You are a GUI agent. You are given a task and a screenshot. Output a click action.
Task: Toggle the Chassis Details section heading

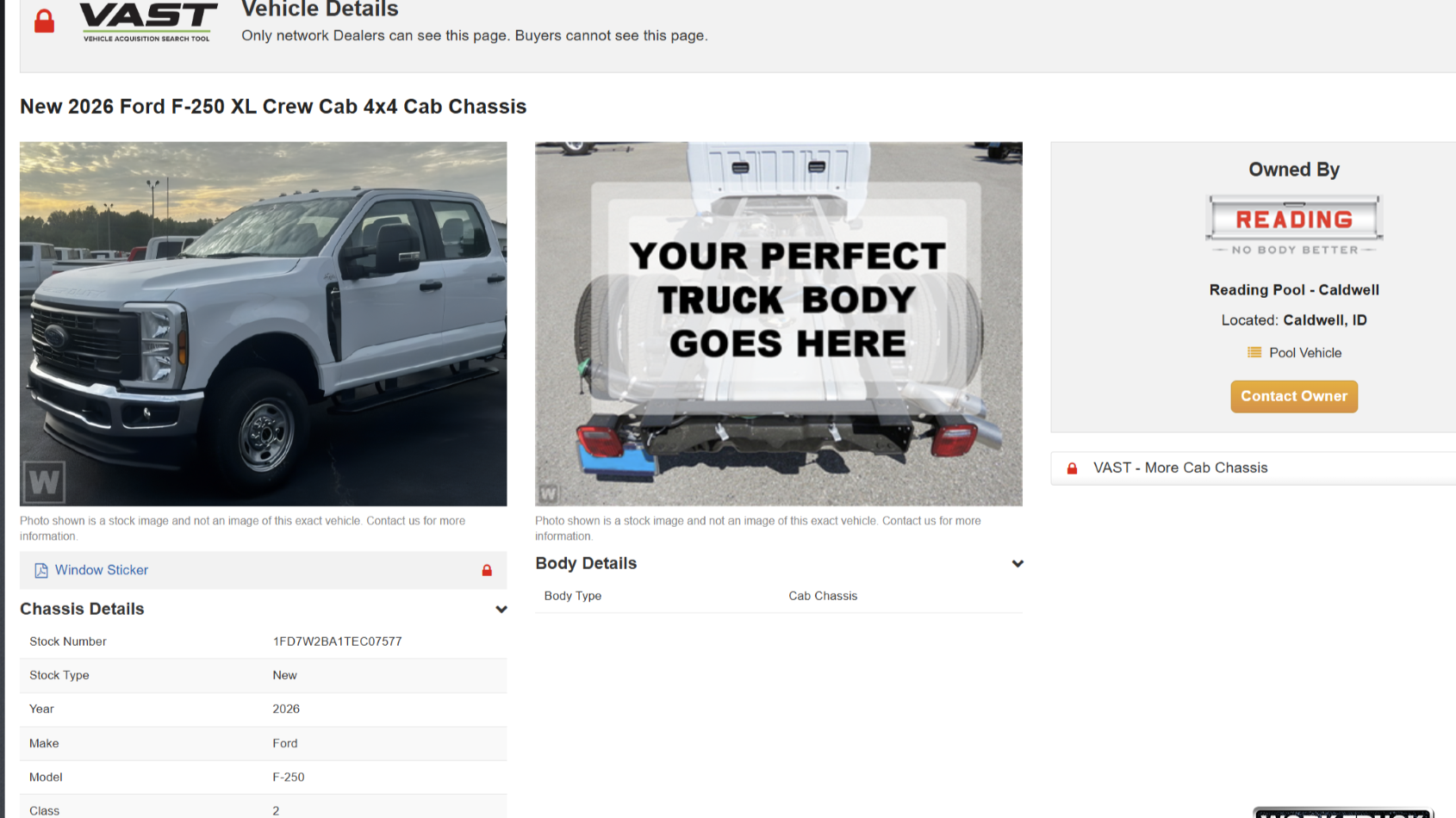point(82,609)
